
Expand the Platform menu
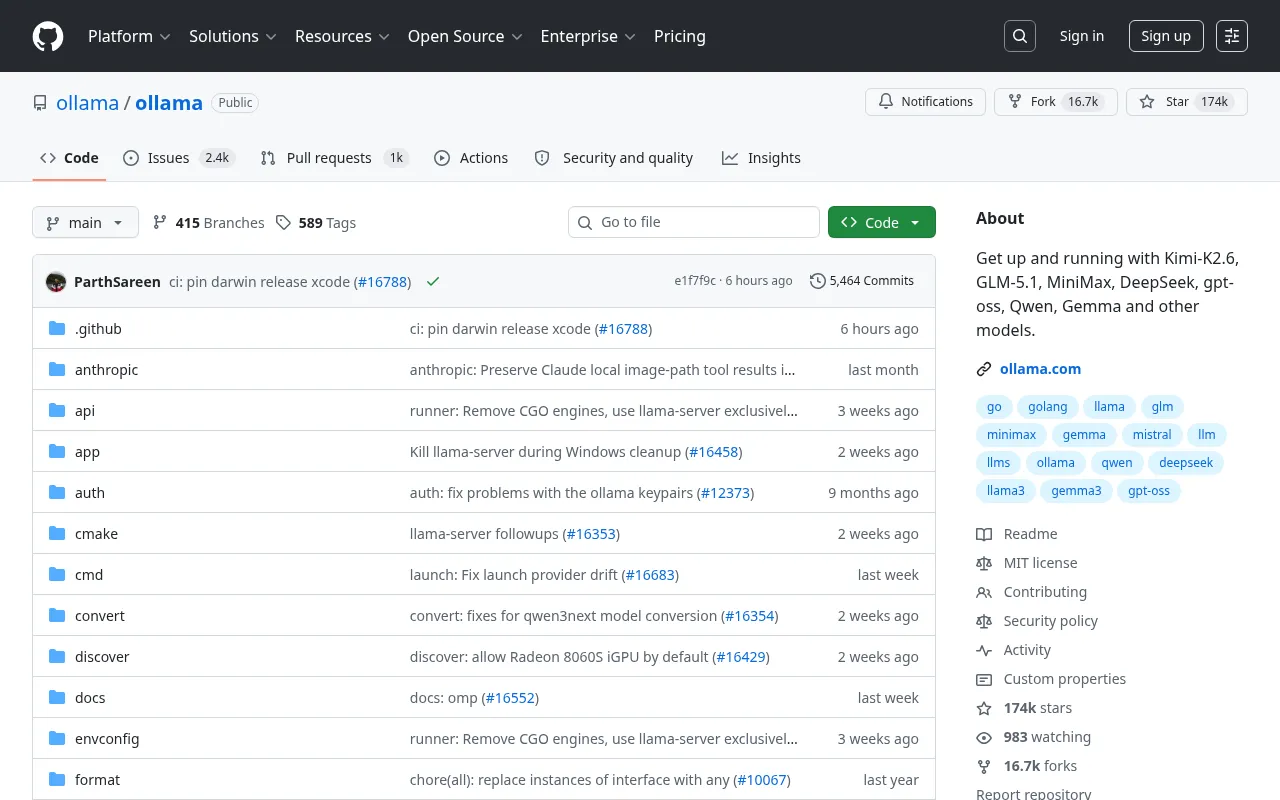[129, 36]
